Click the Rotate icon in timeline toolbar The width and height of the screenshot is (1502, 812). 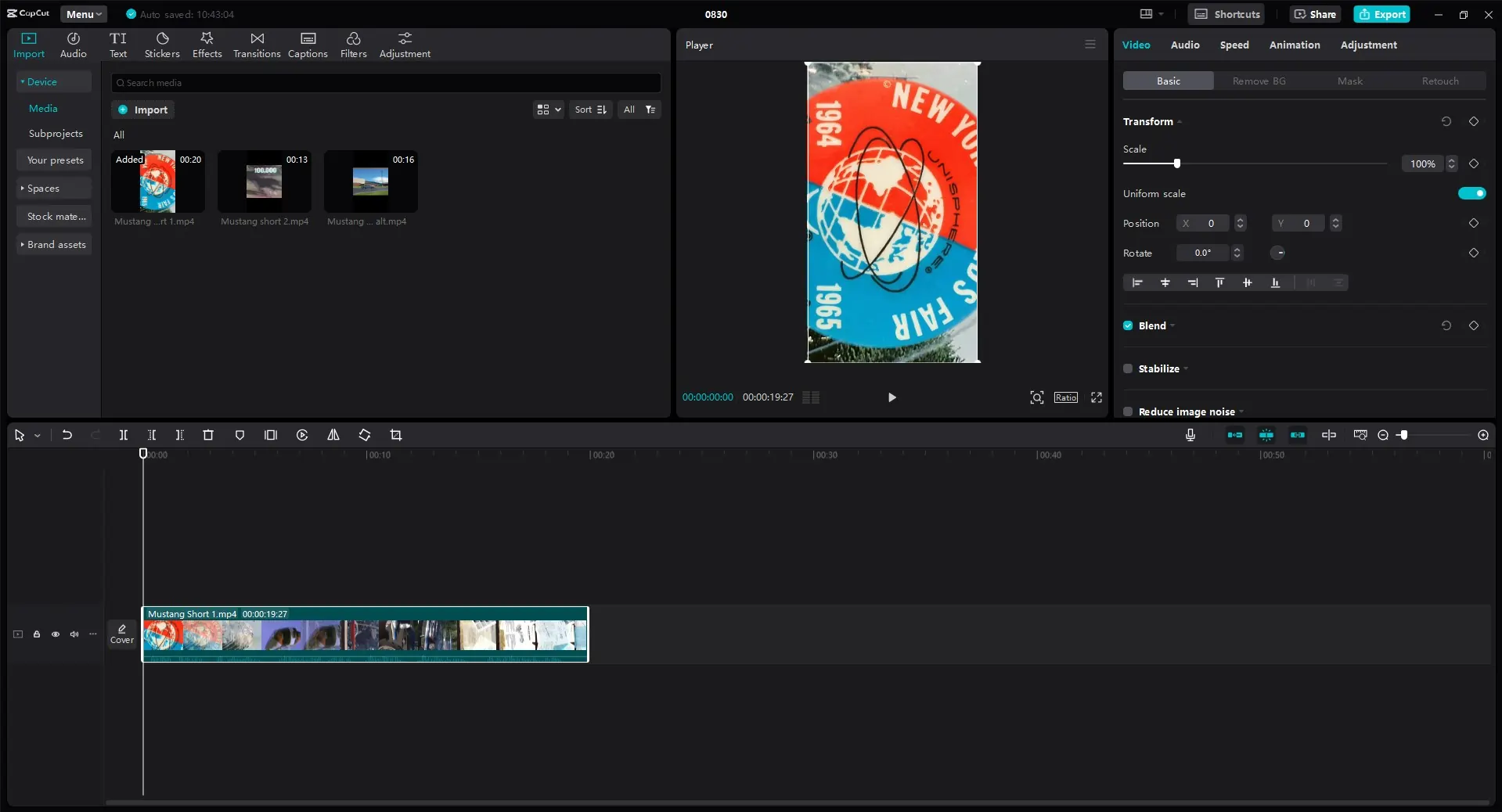(365, 435)
